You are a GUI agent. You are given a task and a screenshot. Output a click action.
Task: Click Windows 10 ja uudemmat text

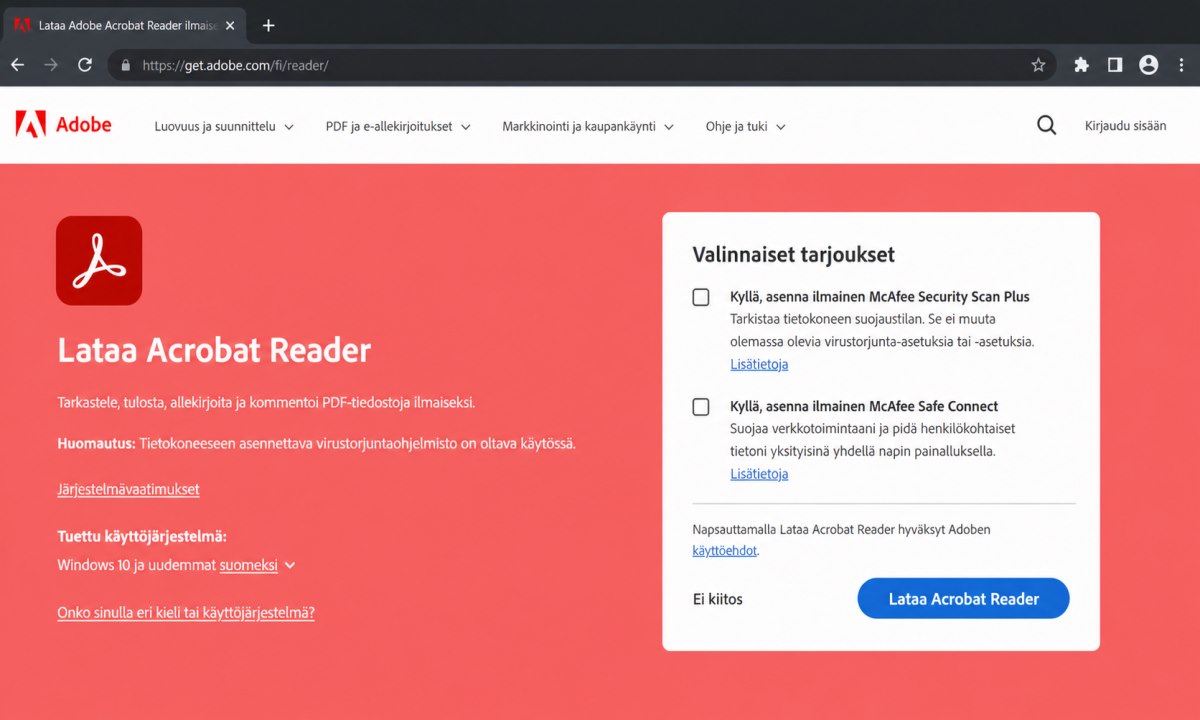pyautogui.click(x=136, y=565)
